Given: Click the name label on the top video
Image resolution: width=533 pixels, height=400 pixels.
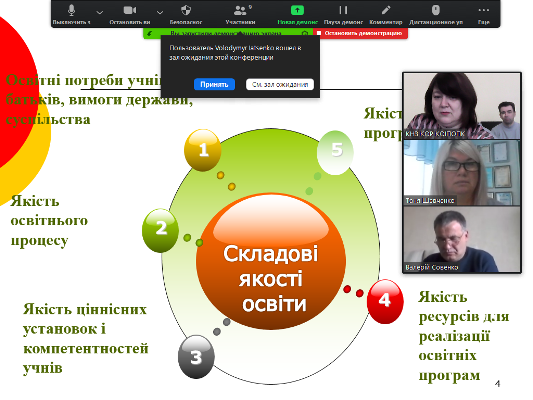Looking at the screenshot, I should 435,134.
